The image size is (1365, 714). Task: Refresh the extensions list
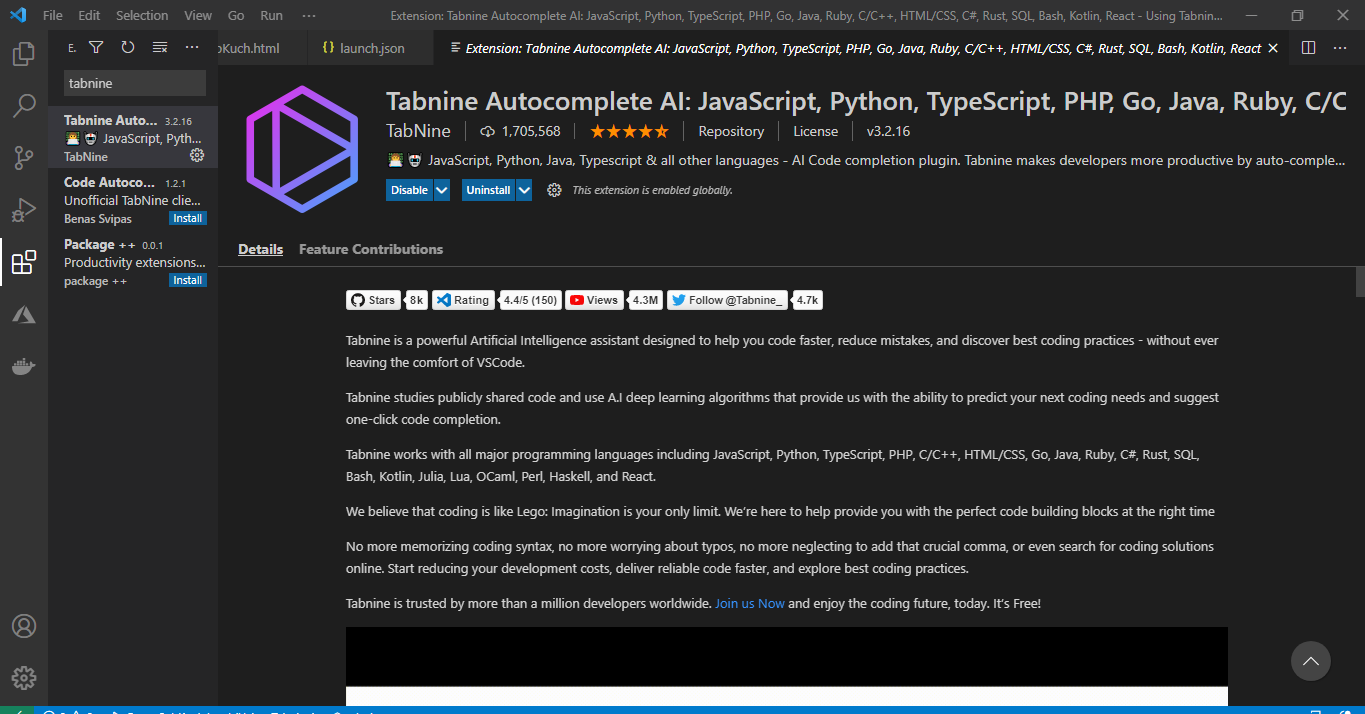[x=128, y=47]
